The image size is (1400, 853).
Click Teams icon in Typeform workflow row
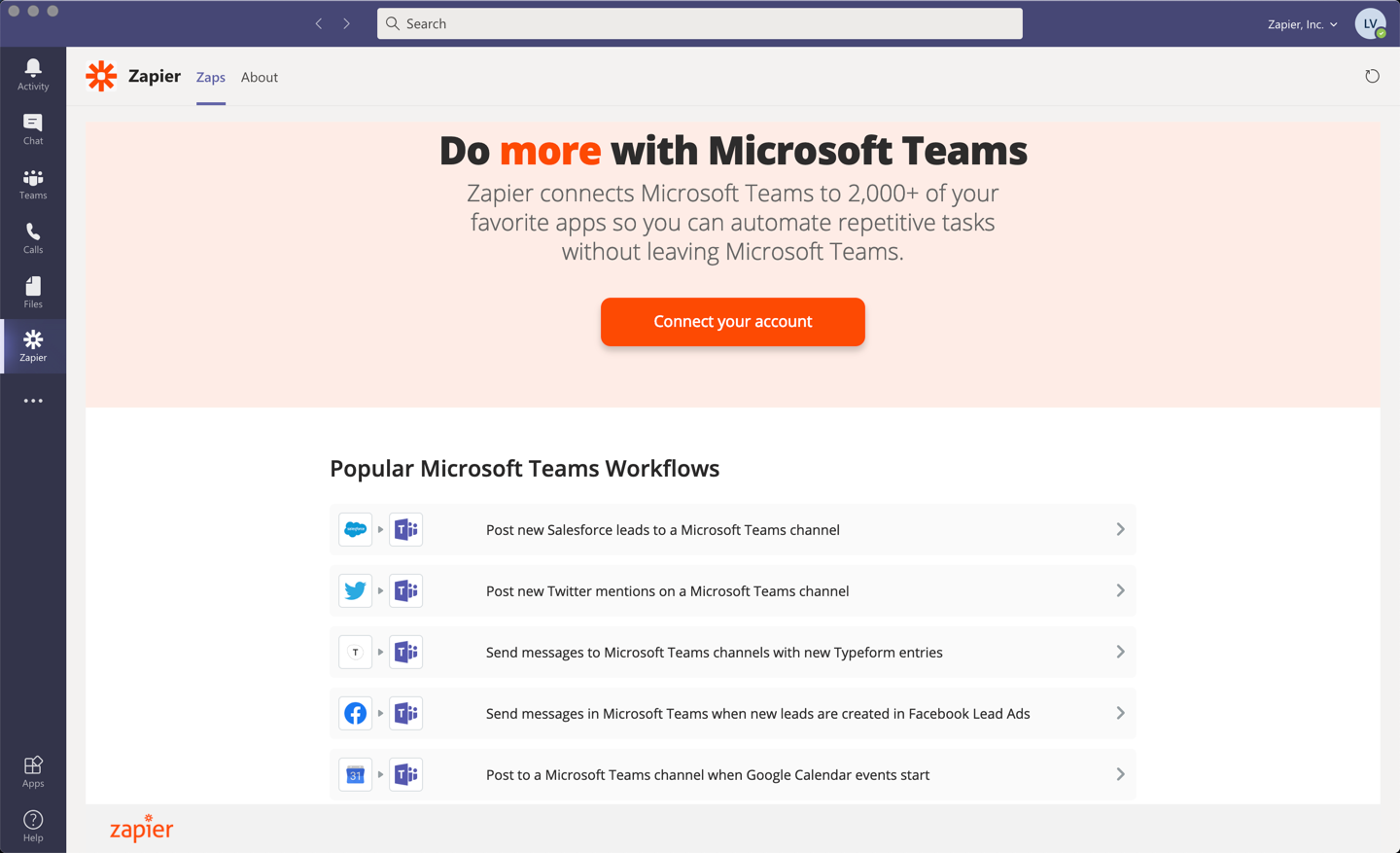(x=406, y=653)
